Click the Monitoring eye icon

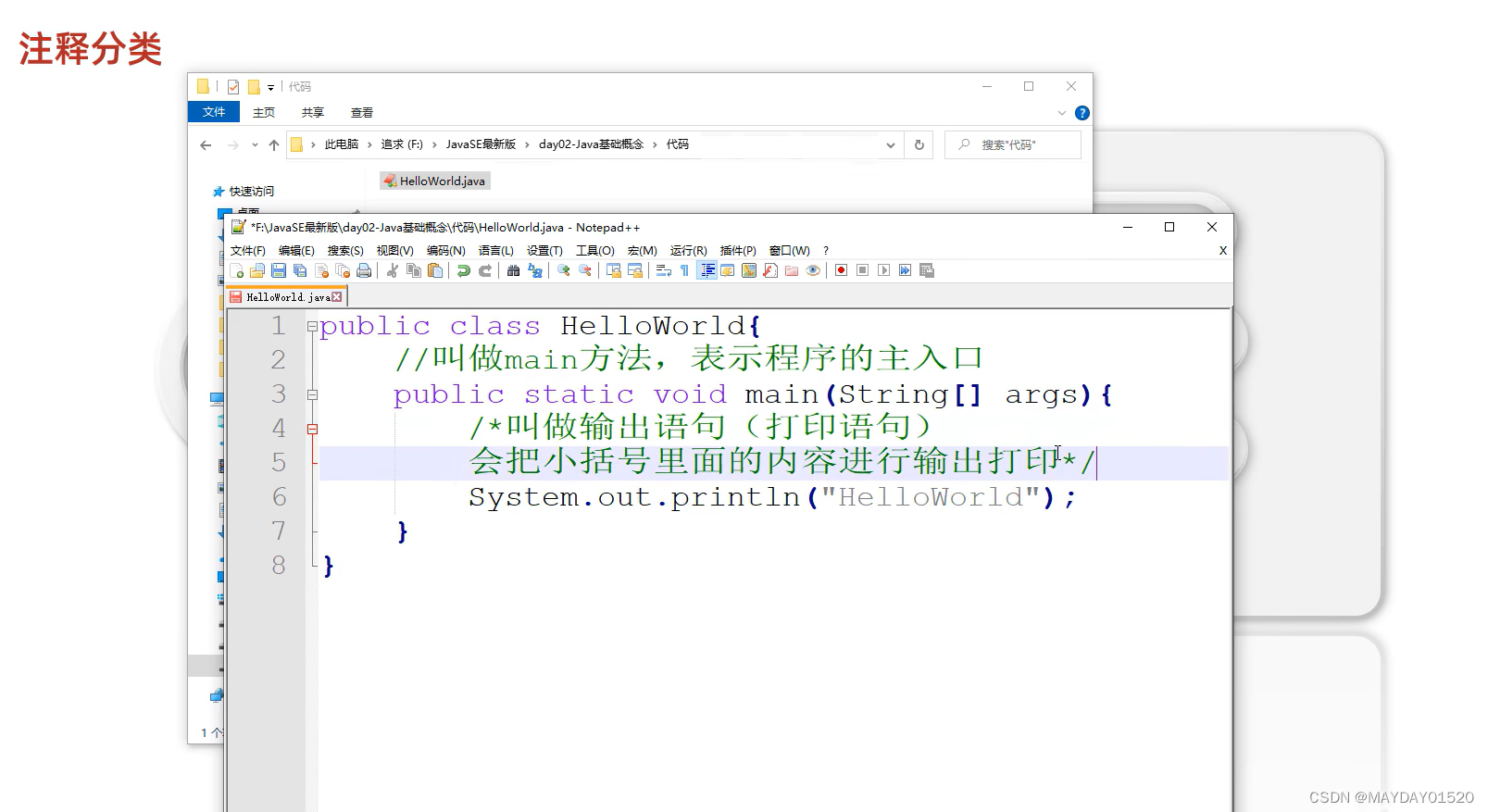813,270
